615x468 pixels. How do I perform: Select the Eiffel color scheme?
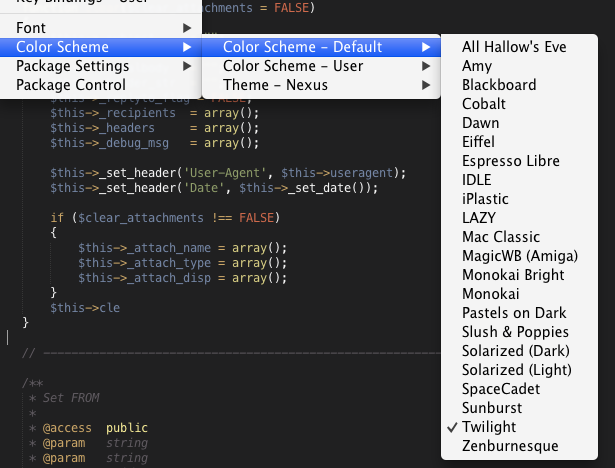519,142
